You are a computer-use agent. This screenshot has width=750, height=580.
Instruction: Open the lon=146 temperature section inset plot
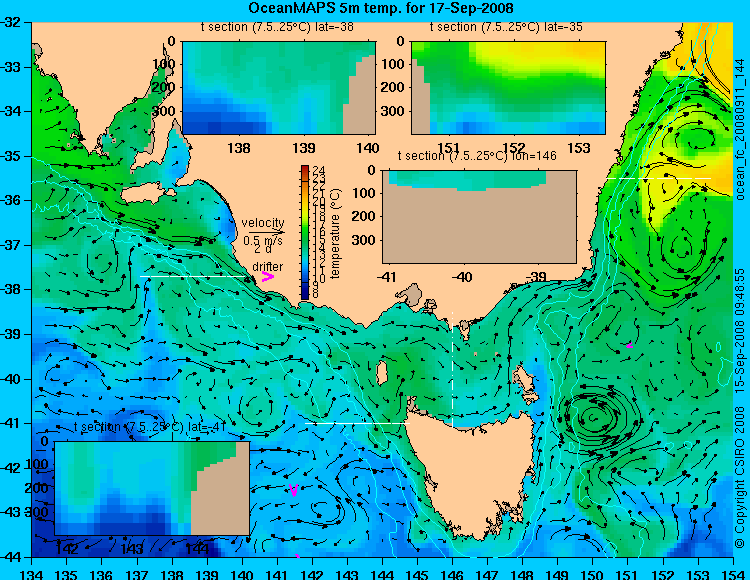point(479,217)
